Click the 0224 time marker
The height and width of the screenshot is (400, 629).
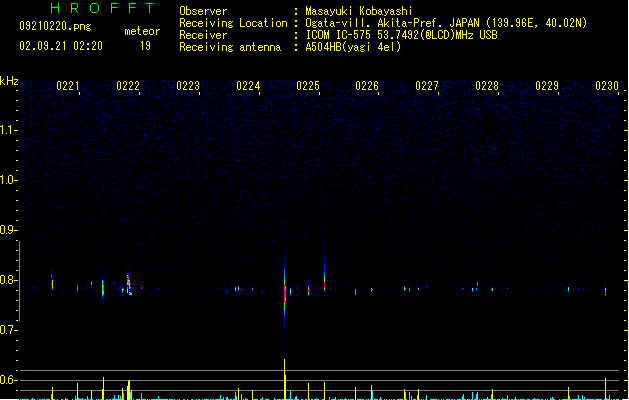pyautogui.click(x=248, y=86)
